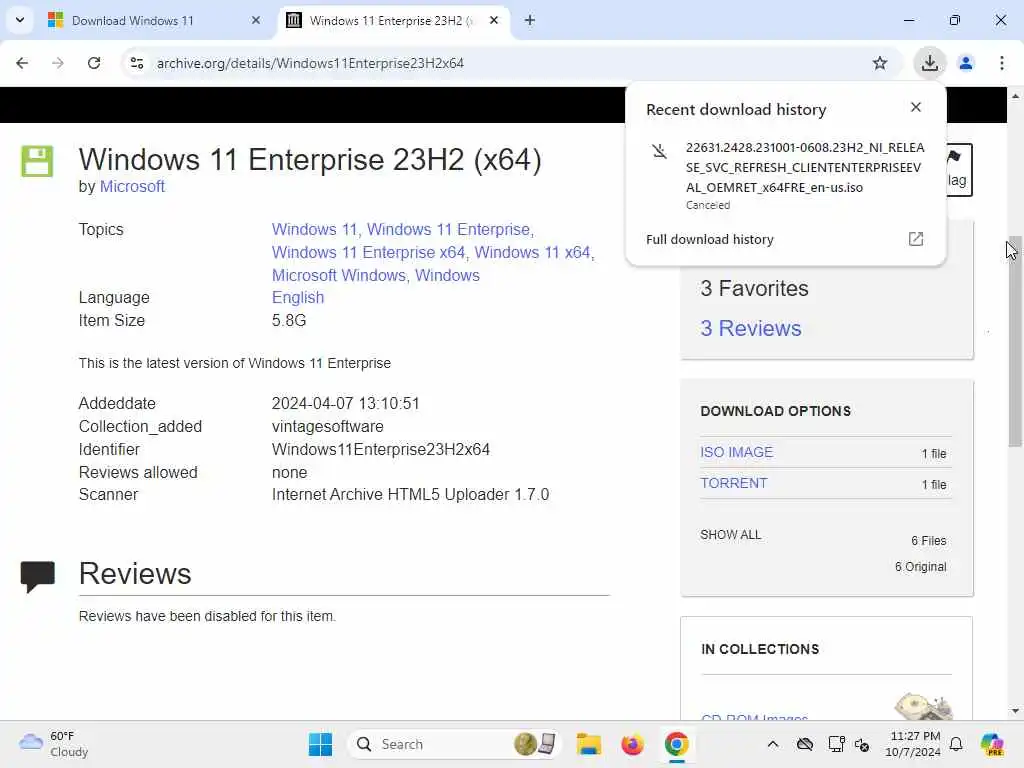The height and width of the screenshot is (768, 1024).
Task: Close the Recent download history popup
Action: (x=916, y=107)
